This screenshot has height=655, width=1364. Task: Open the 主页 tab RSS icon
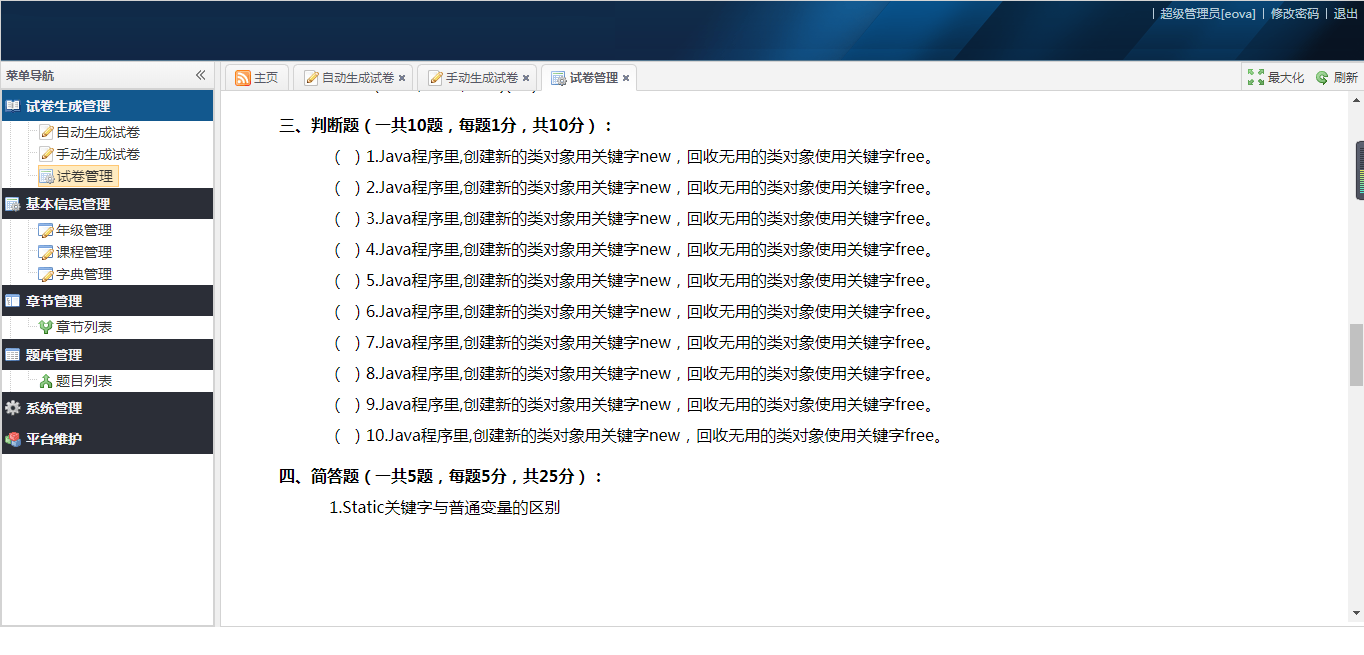(x=240, y=77)
